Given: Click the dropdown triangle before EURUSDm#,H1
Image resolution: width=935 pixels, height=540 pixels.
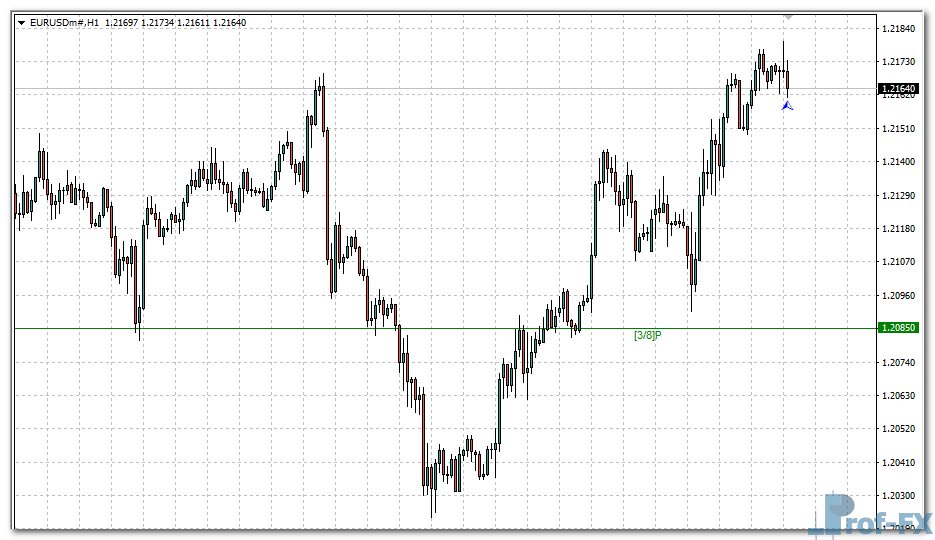Looking at the screenshot, I should point(22,22).
